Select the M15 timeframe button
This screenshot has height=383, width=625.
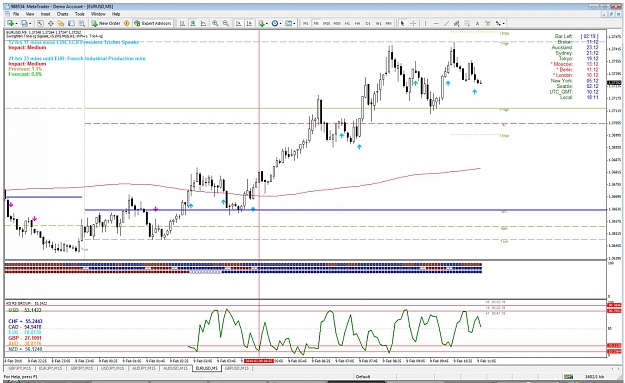pyautogui.click(x=326, y=24)
